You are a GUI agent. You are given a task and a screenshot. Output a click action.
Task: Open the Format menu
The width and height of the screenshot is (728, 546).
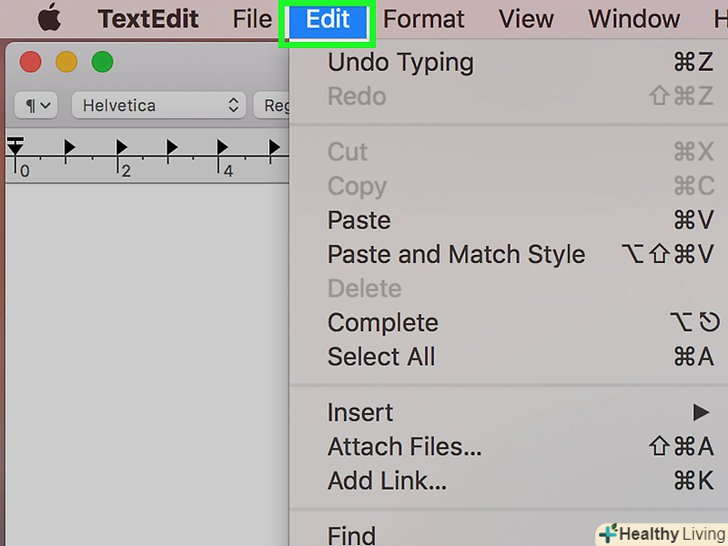pyautogui.click(x=423, y=19)
